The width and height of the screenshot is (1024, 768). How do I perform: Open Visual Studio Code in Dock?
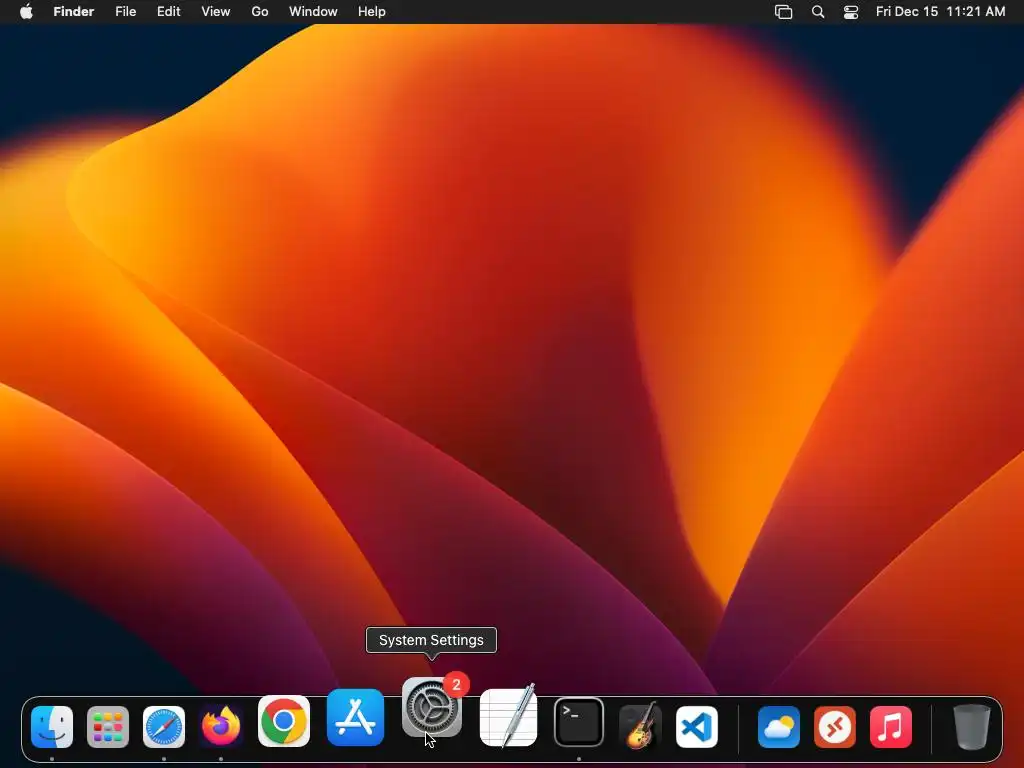click(x=697, y=726)
